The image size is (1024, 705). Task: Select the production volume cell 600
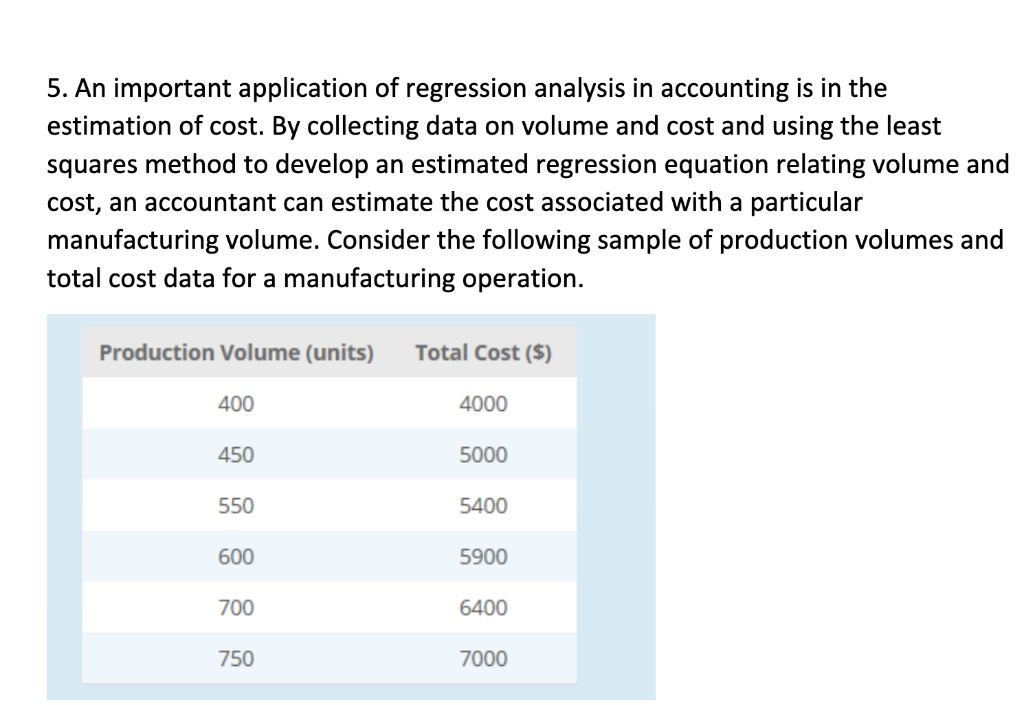236,556
